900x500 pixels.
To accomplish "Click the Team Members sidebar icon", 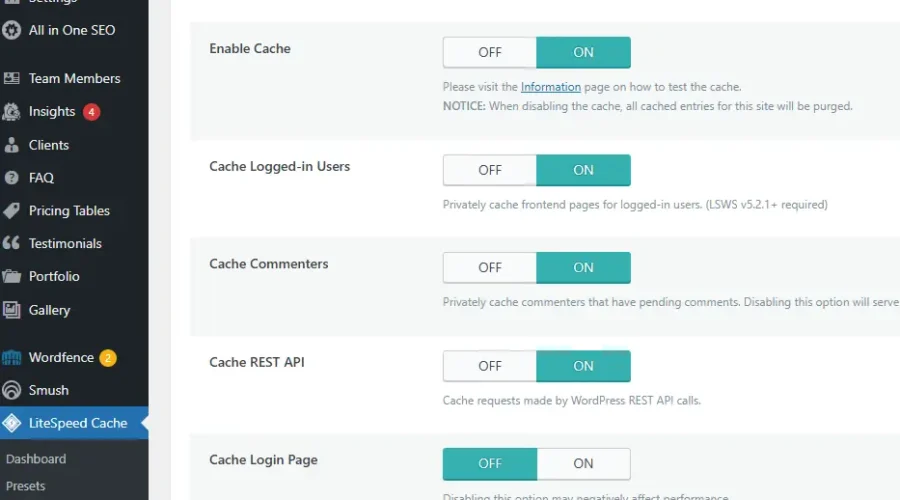I will tap(12, 78).
